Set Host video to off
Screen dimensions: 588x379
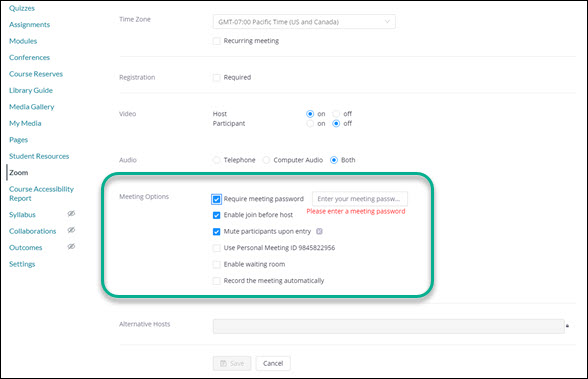tap(336, 114)
